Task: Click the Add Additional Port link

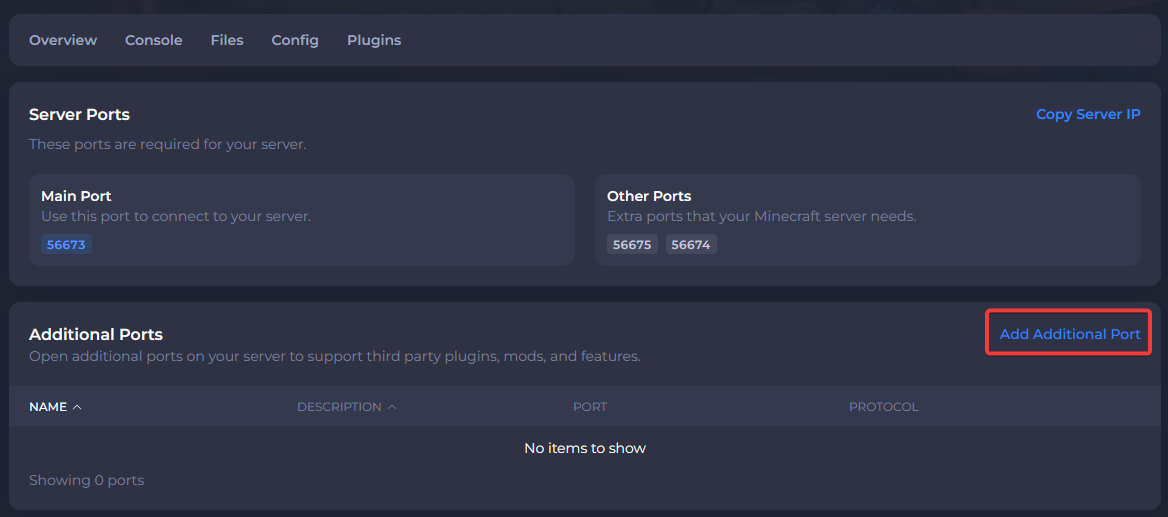Action: tap(1070, 334)
